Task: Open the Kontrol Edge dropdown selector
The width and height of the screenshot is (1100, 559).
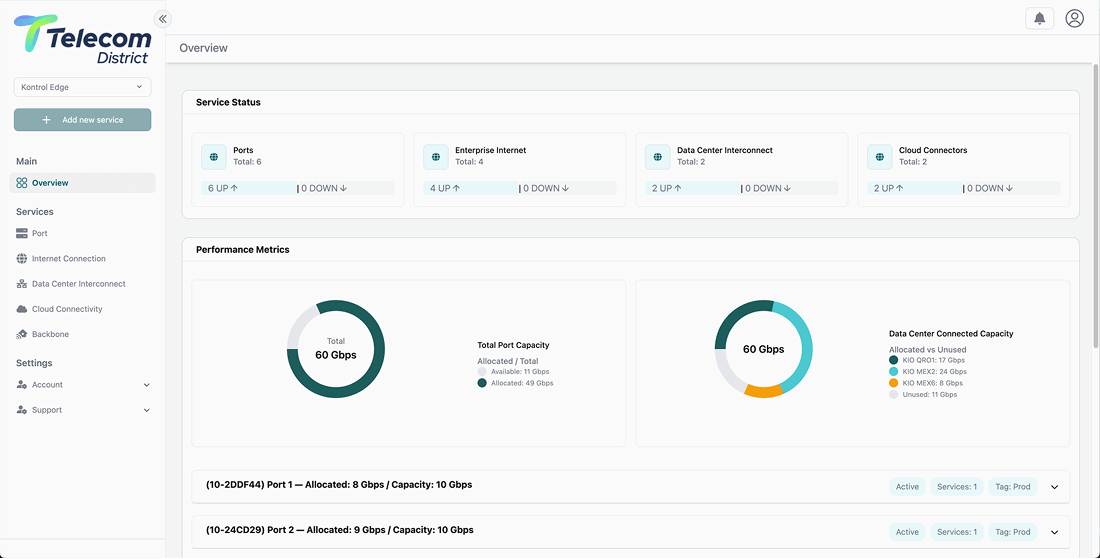Action: 83,87
